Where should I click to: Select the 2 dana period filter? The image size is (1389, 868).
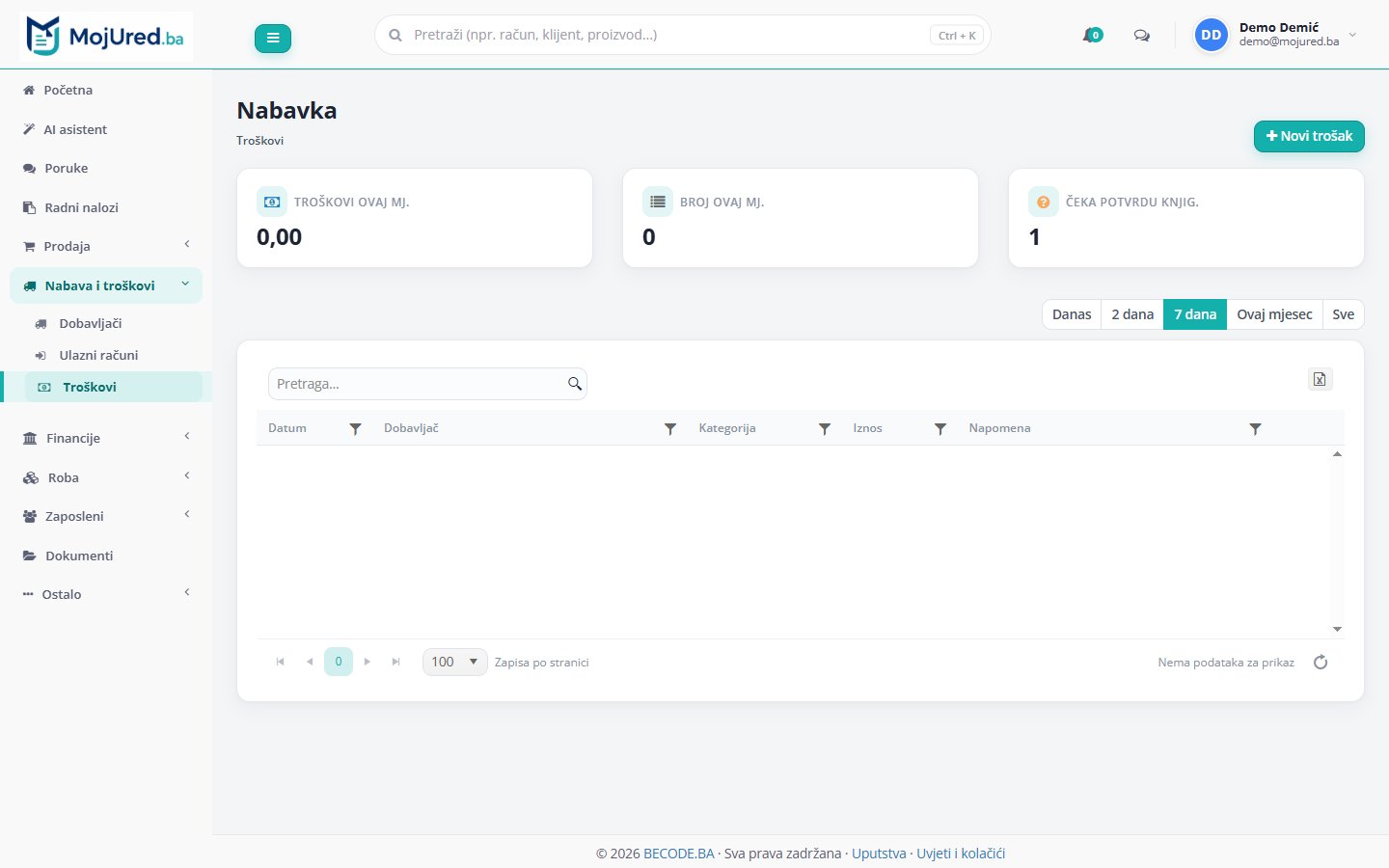coord(1132,314)
